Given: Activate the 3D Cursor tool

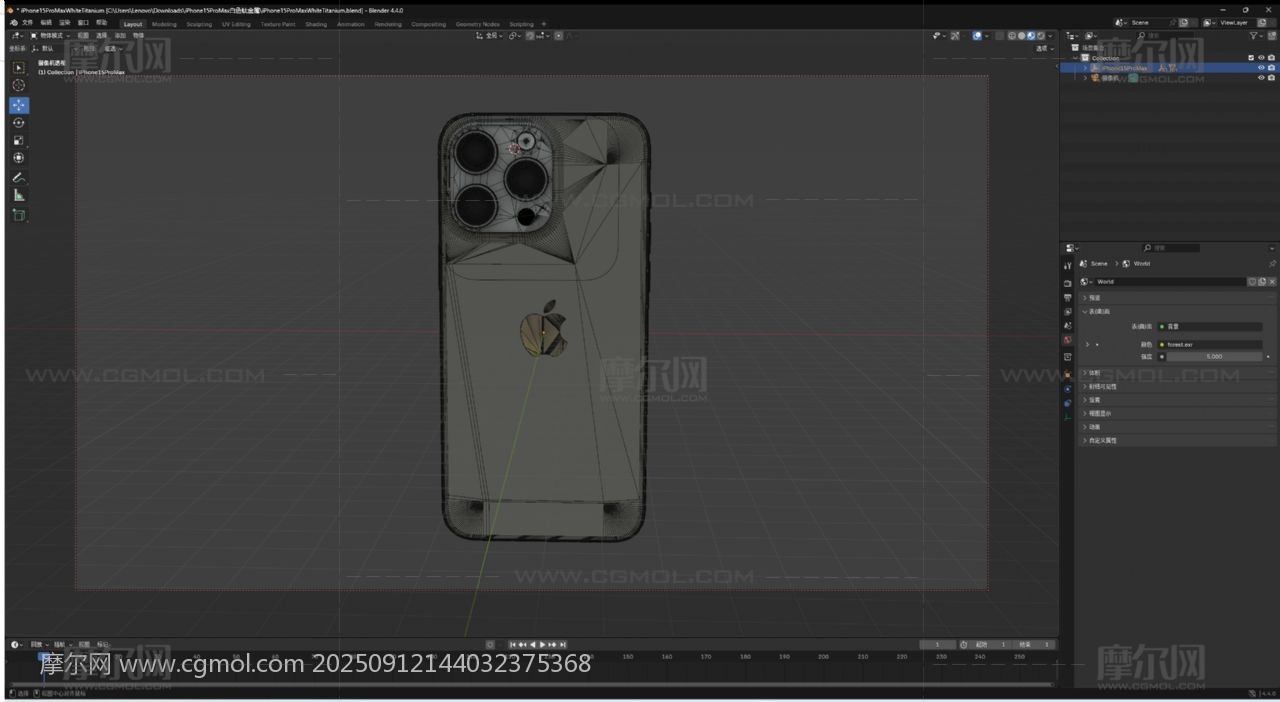Looking at the screenshot, I should [18, 86].
